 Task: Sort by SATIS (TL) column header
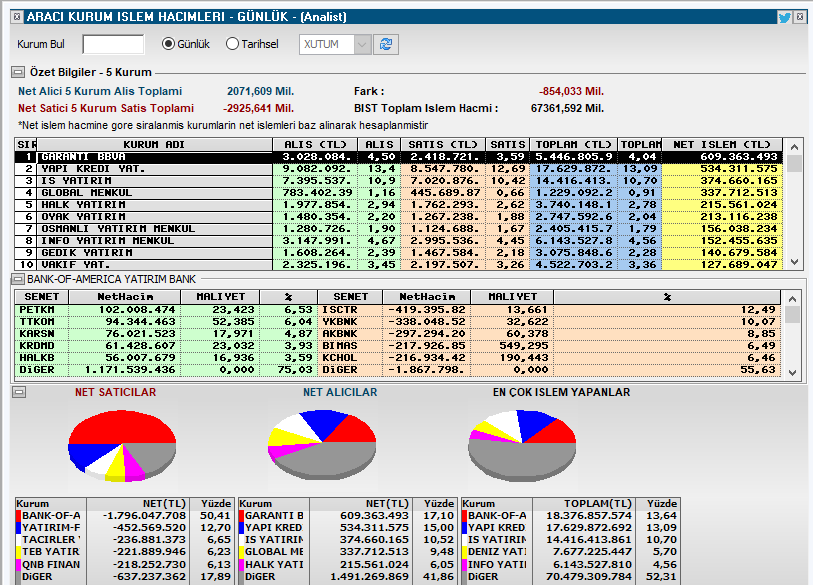[442, 145]
